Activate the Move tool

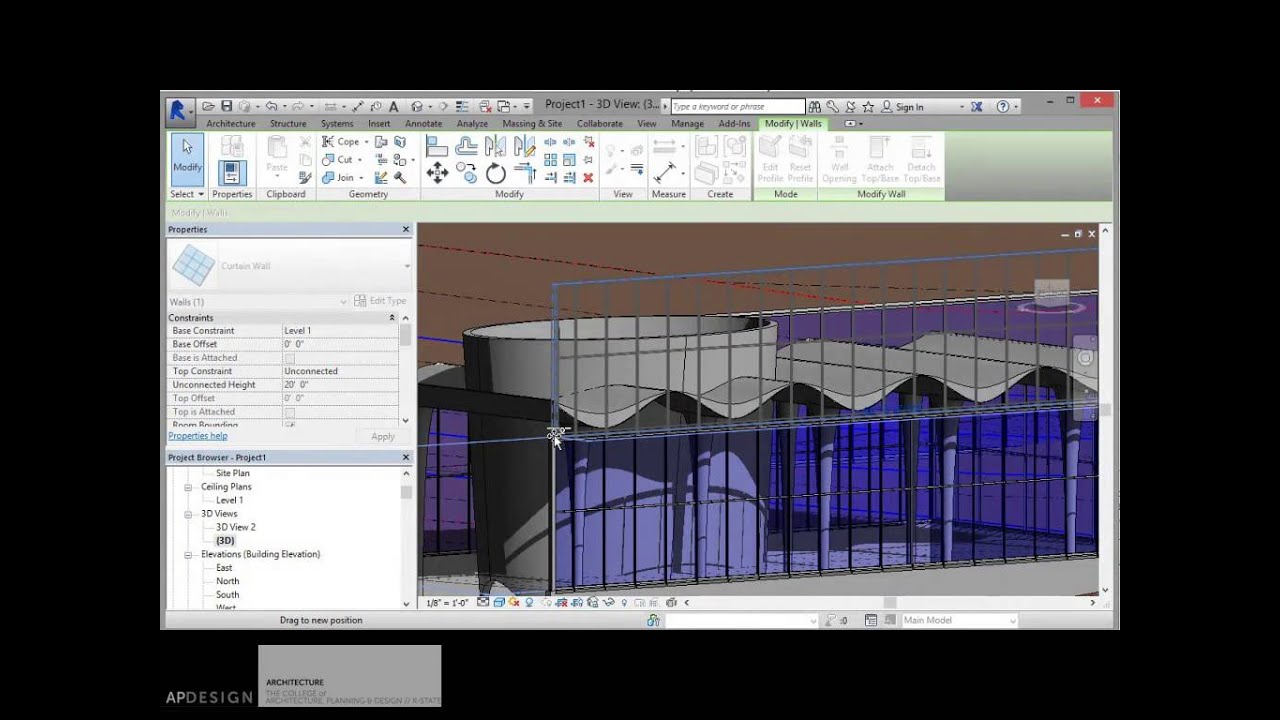click(x=437, y=173)
